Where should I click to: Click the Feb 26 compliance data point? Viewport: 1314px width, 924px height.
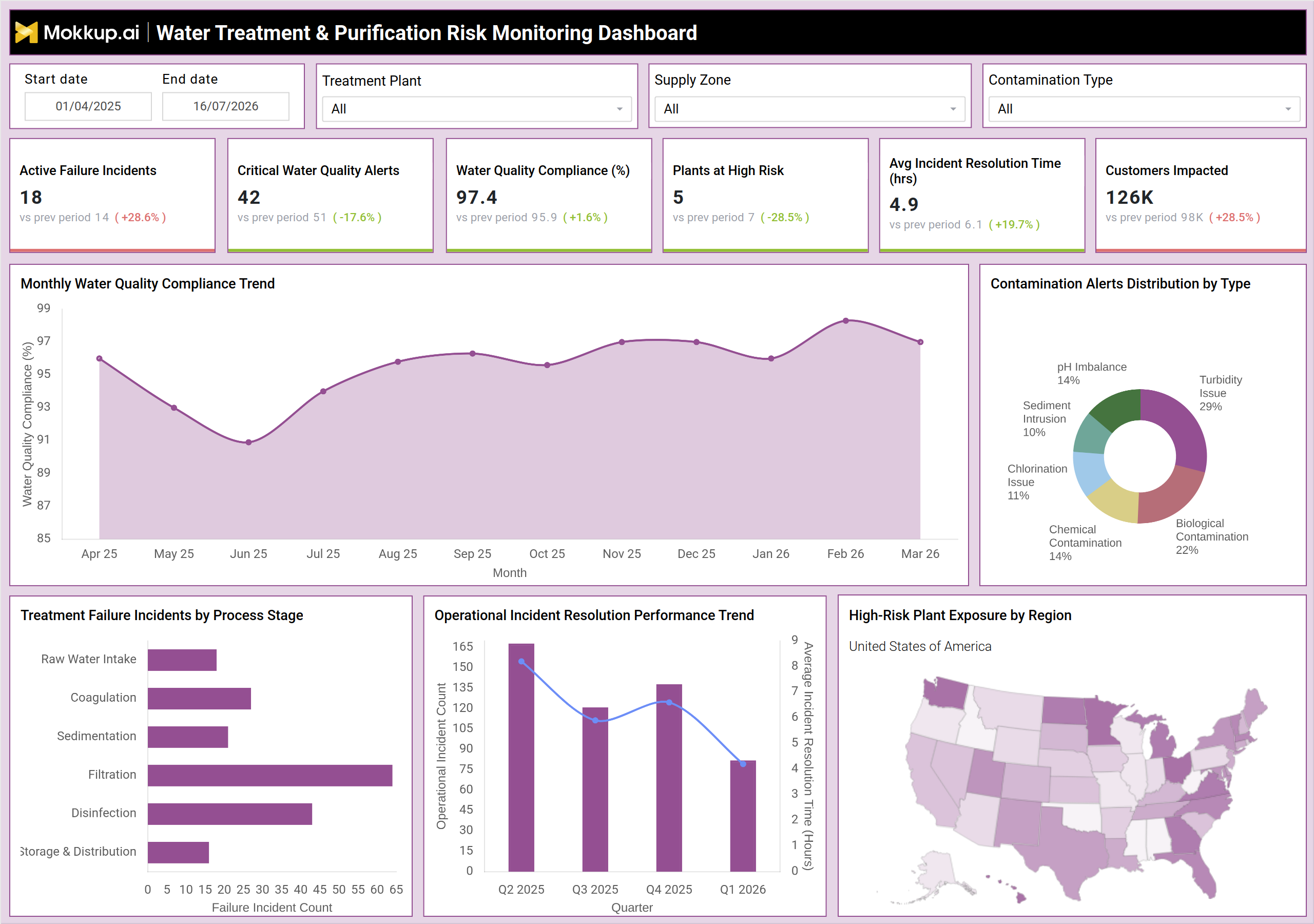click(x=846, y=321)
